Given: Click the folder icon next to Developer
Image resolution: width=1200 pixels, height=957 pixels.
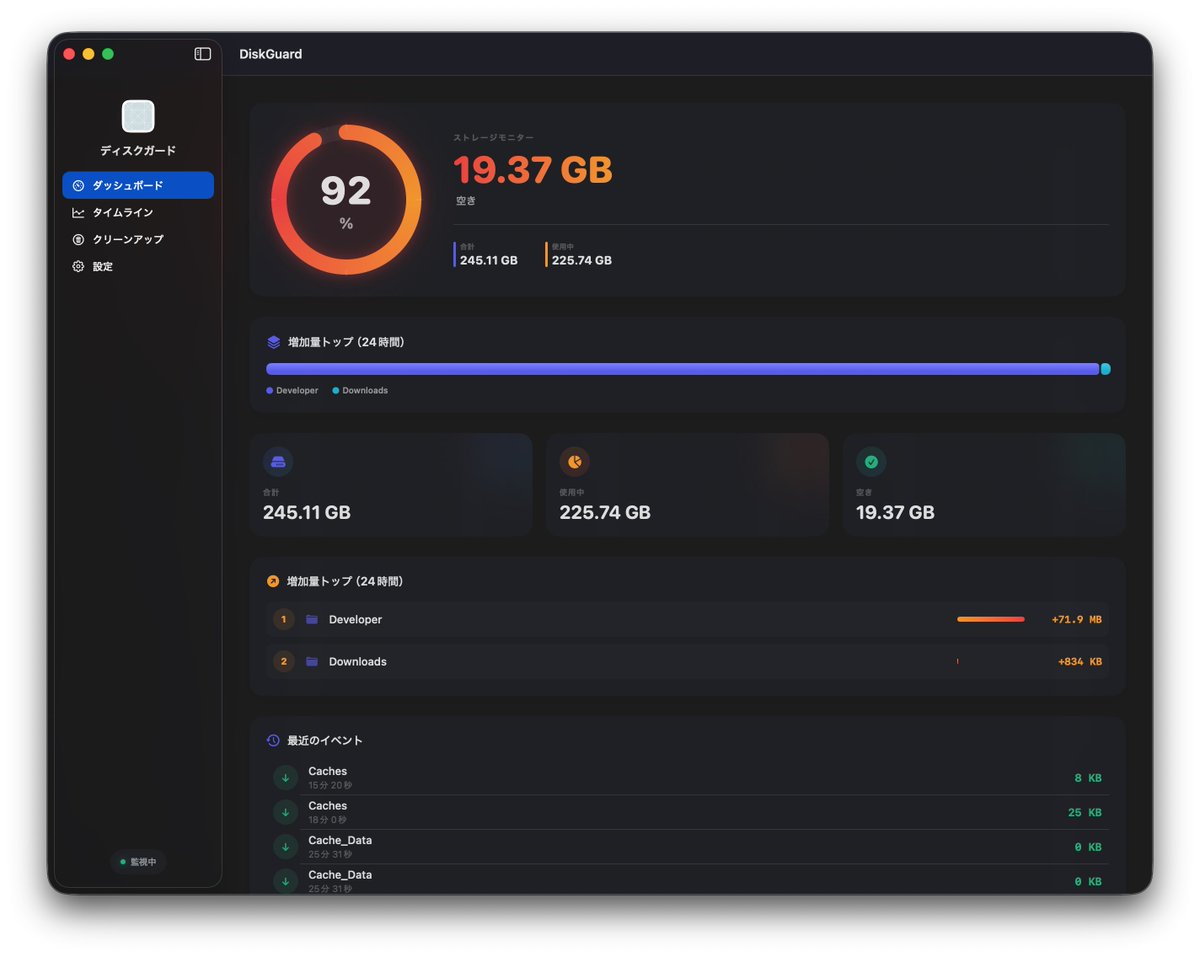Looking at the screenshot, I should (312, 619).
